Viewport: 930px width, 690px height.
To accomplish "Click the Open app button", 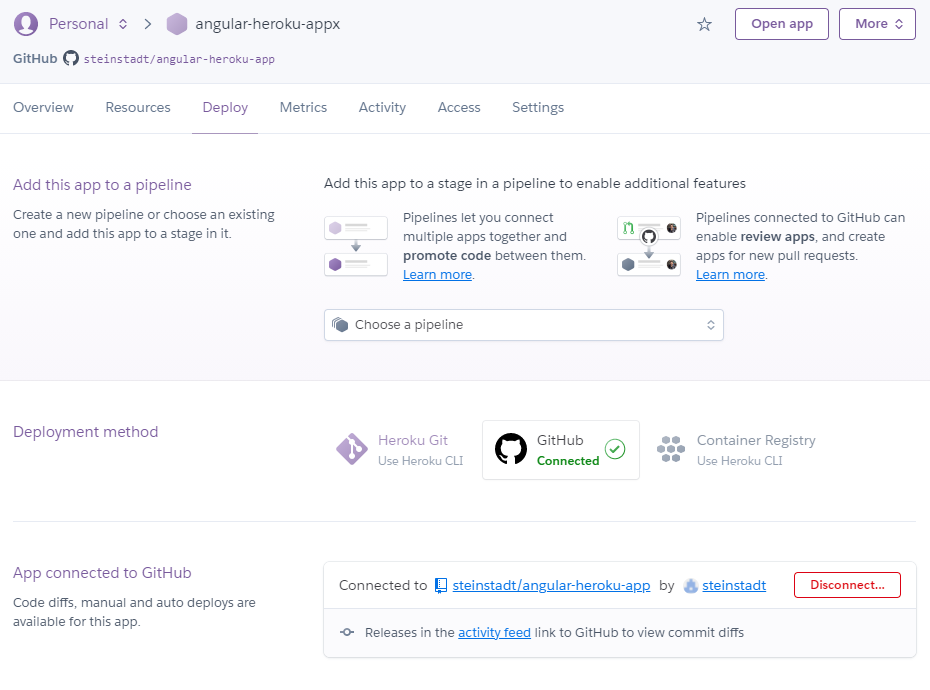I will [782, 24].
